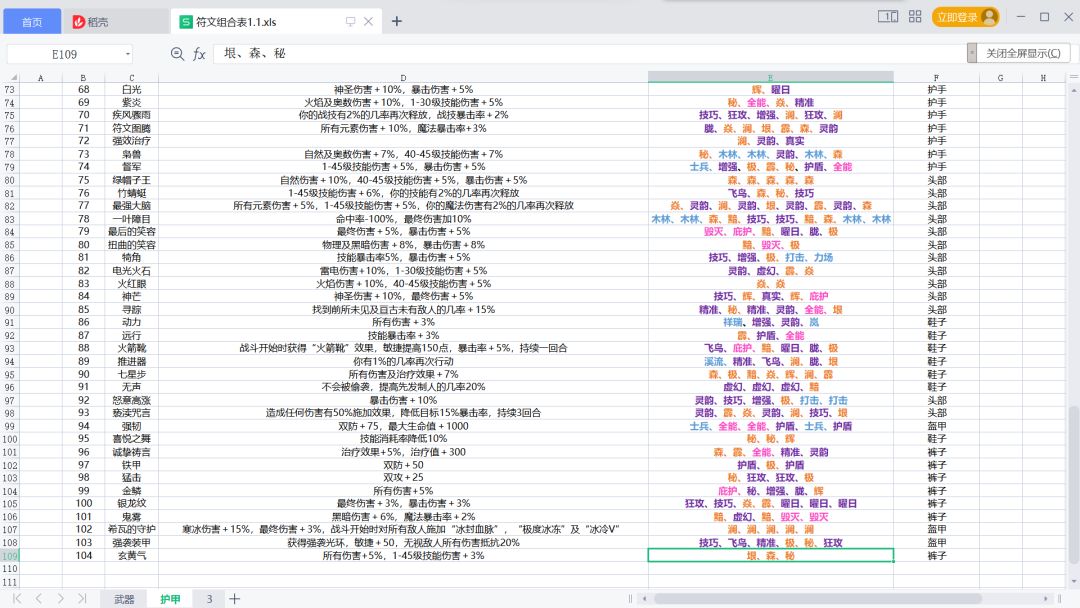
Task: Select cell 技能消耗率降低10%
Action: pyautogui.click(x=403, y=439)
